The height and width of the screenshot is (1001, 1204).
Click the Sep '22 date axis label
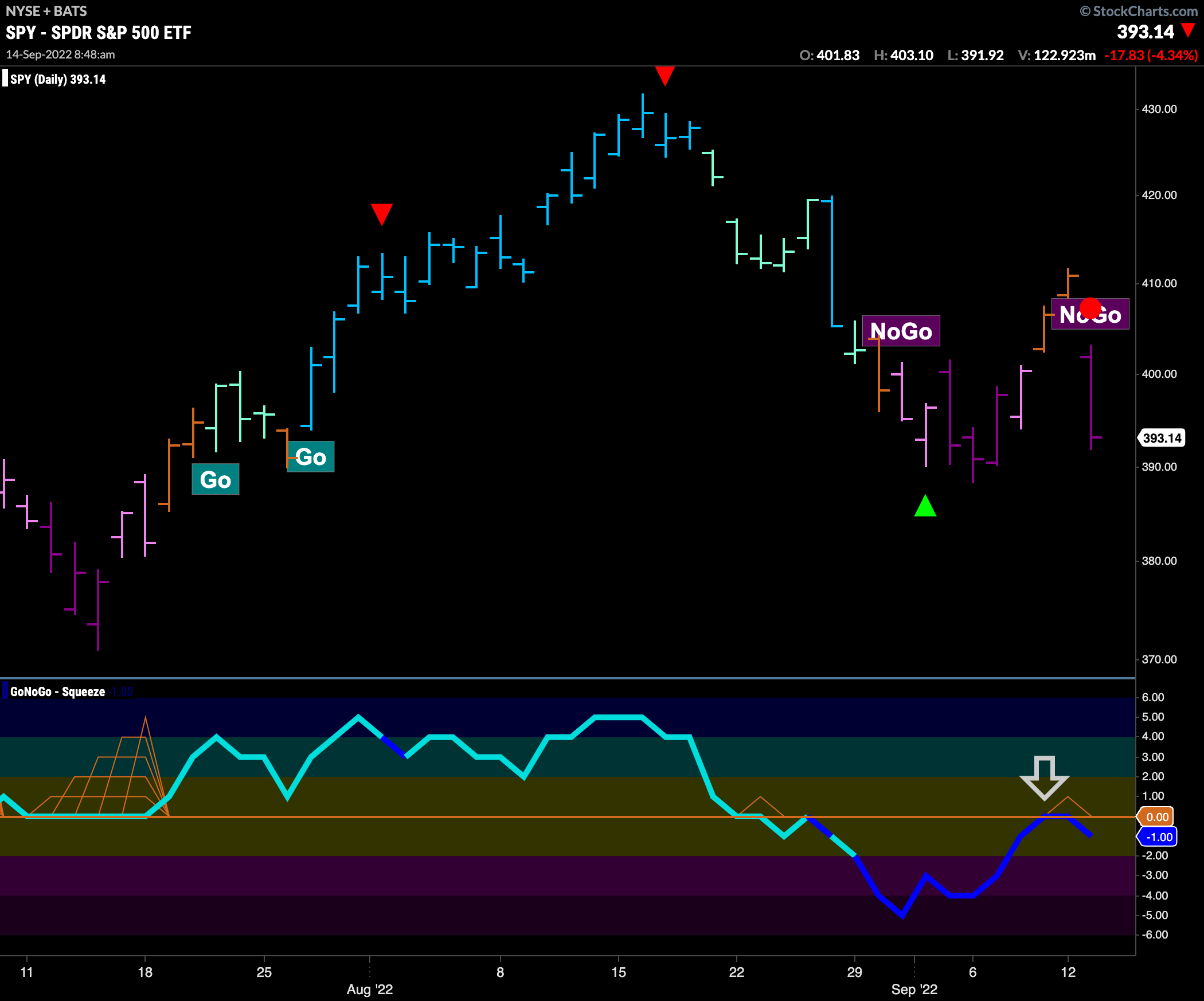[914, 990]
